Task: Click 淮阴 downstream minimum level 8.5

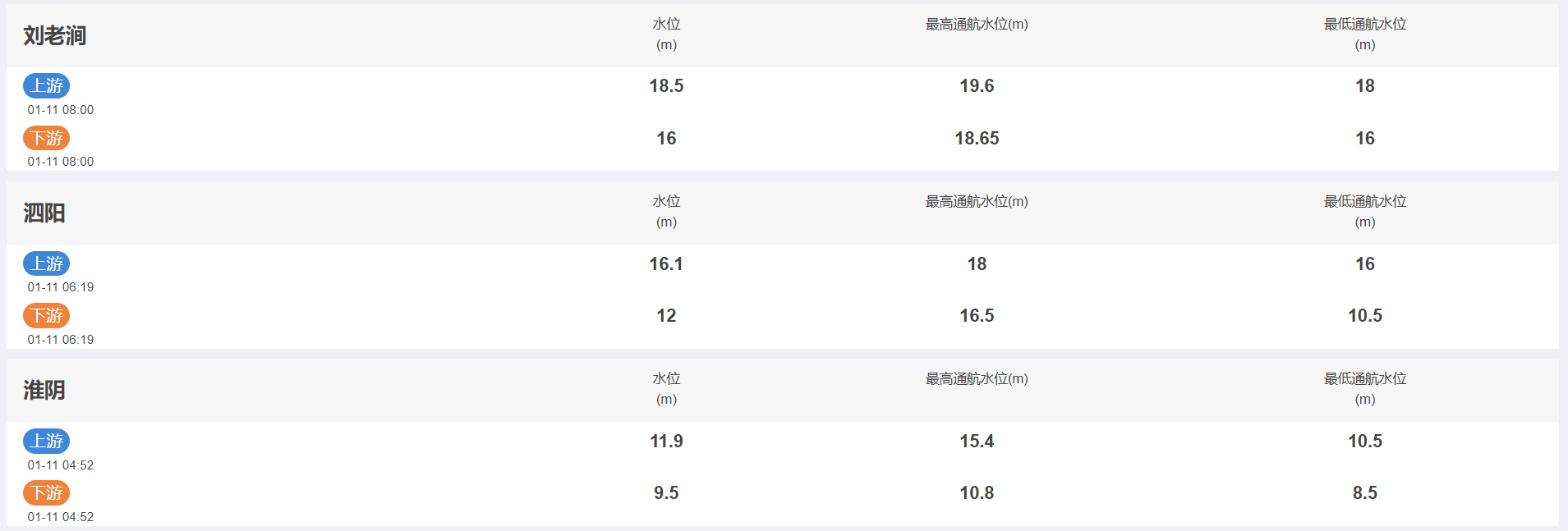Action: pyautogui.click(x=1365, y=492)
